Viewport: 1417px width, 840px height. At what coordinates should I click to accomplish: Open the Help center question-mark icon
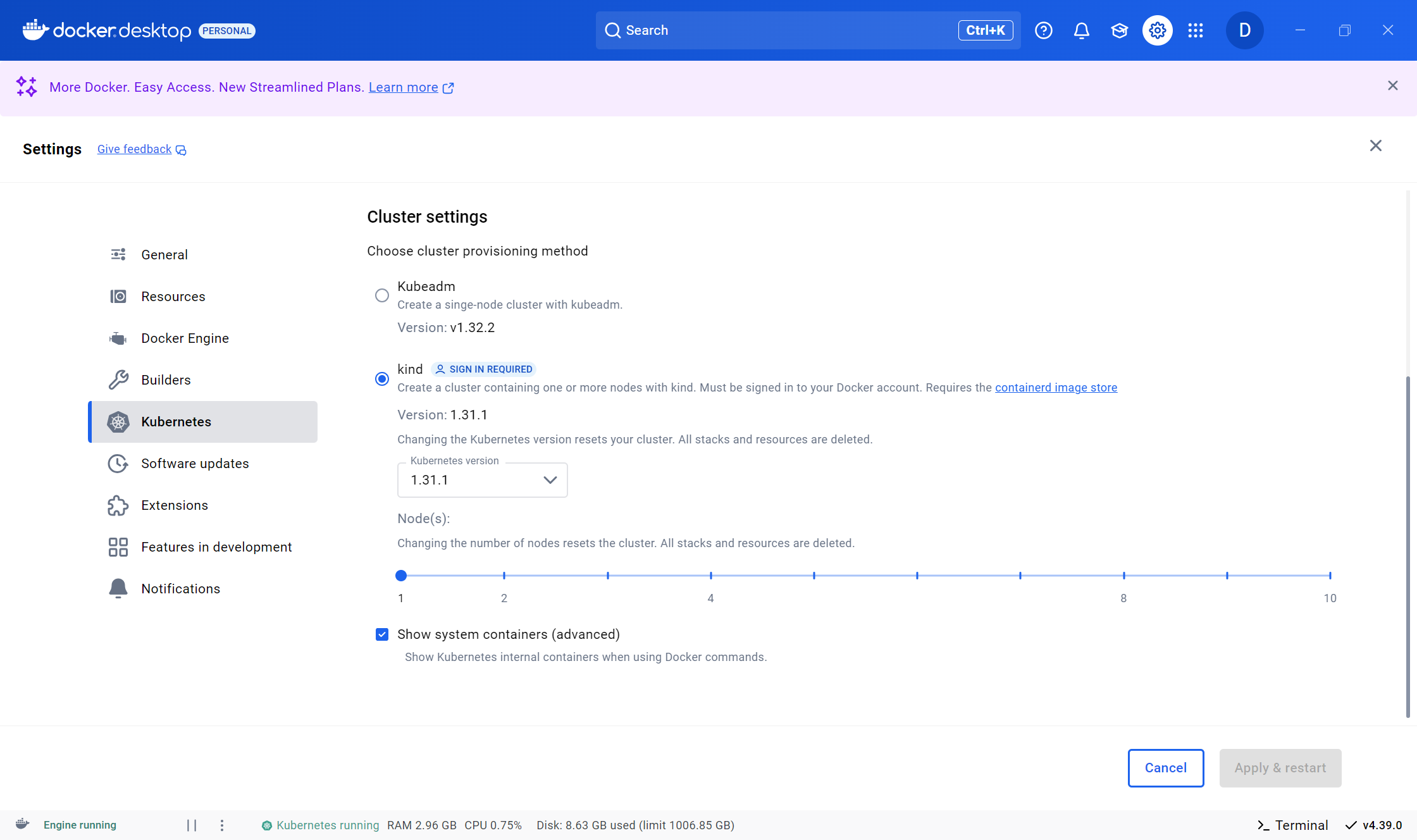[1044, 30]
